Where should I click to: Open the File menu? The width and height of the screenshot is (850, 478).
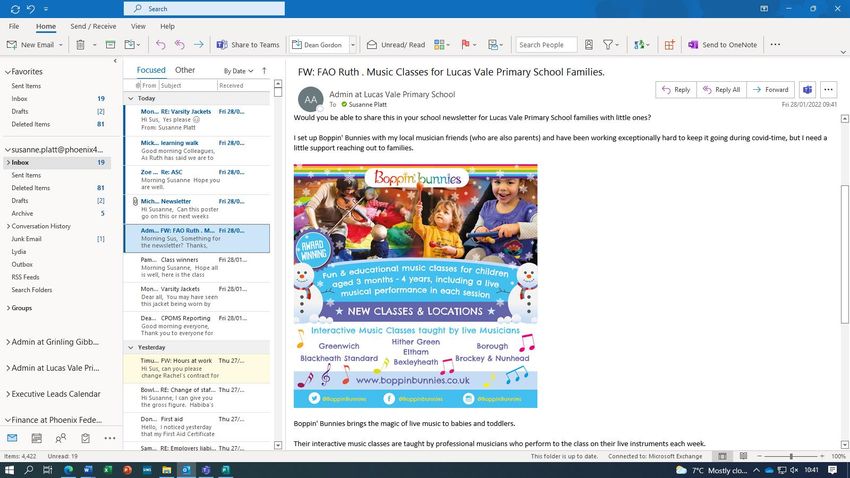14,26
